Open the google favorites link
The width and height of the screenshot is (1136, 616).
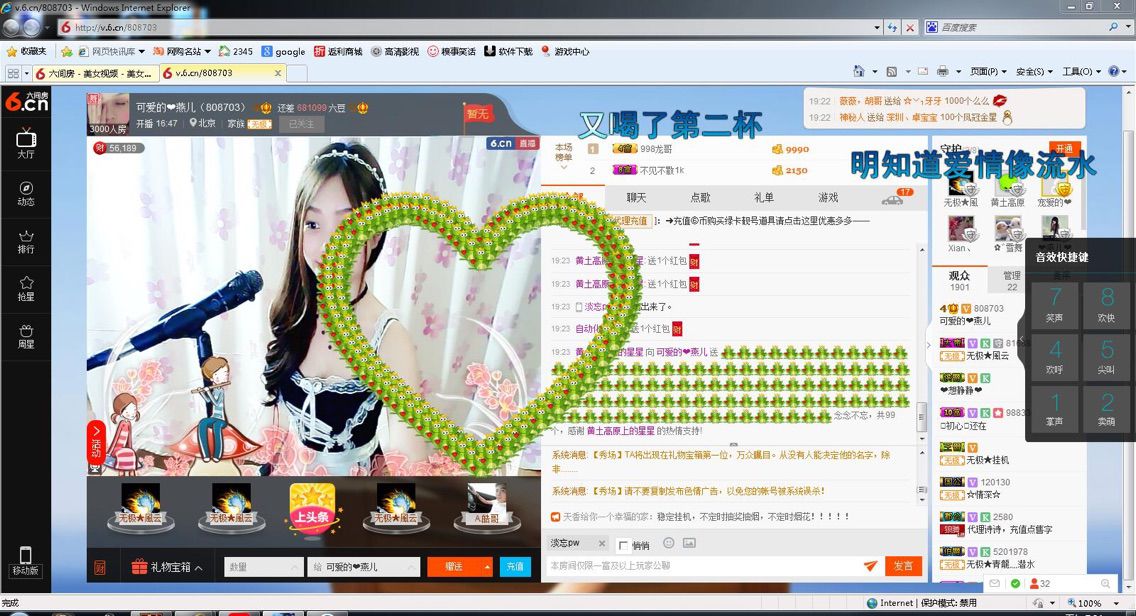pyautogui.click(x=284, y=51)
